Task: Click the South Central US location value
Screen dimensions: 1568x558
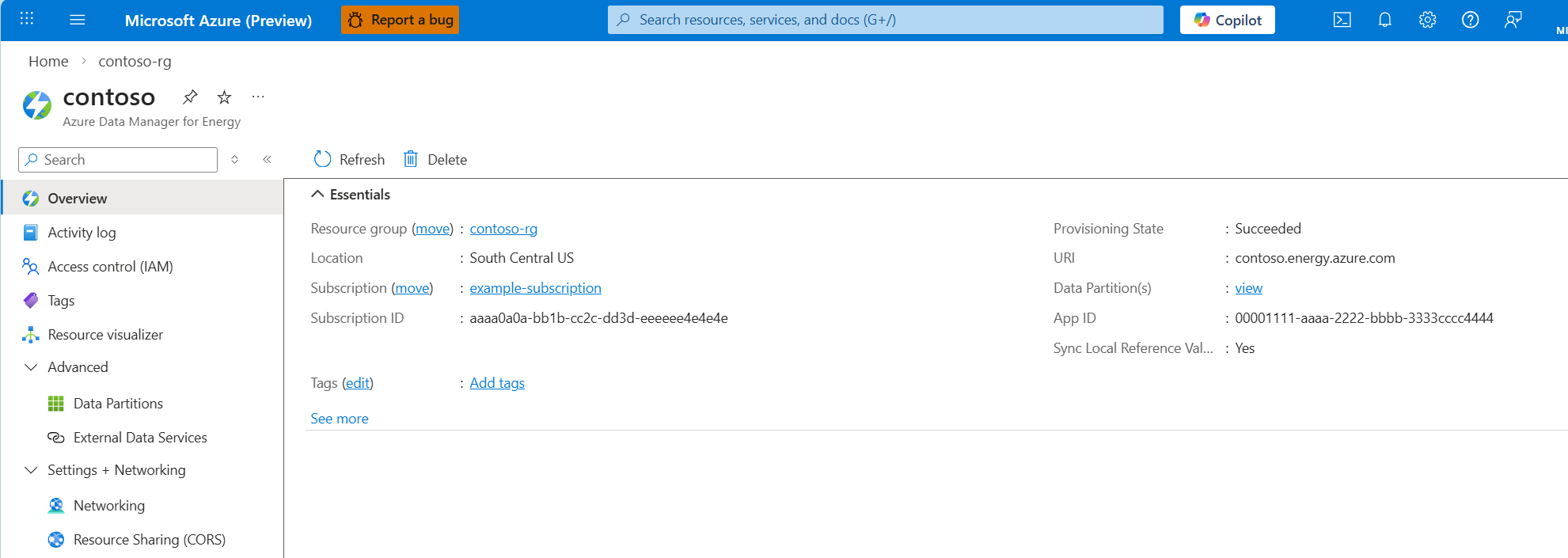Action: pyautogui.click(x=522, y=258)
